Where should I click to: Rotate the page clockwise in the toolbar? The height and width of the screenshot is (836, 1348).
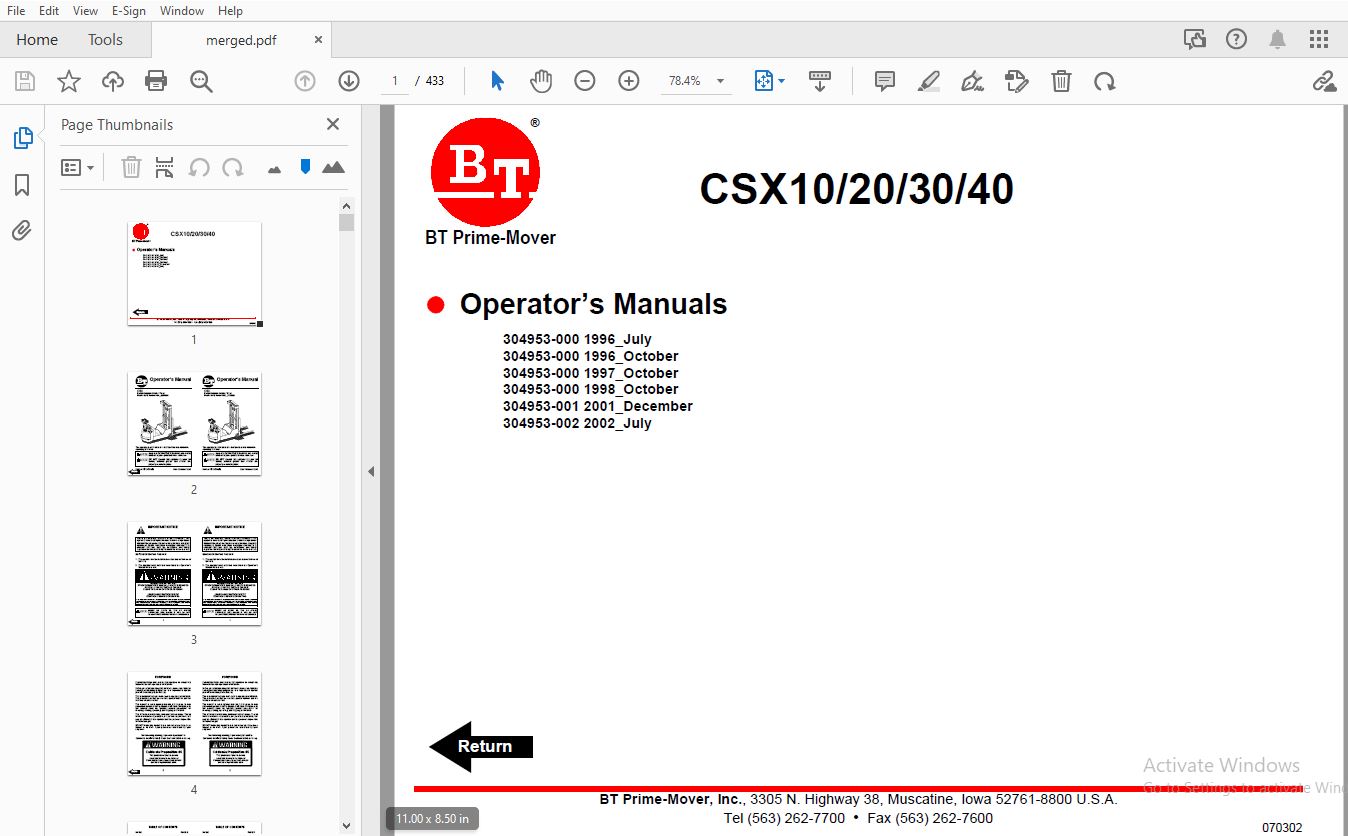pos(1105,81)
